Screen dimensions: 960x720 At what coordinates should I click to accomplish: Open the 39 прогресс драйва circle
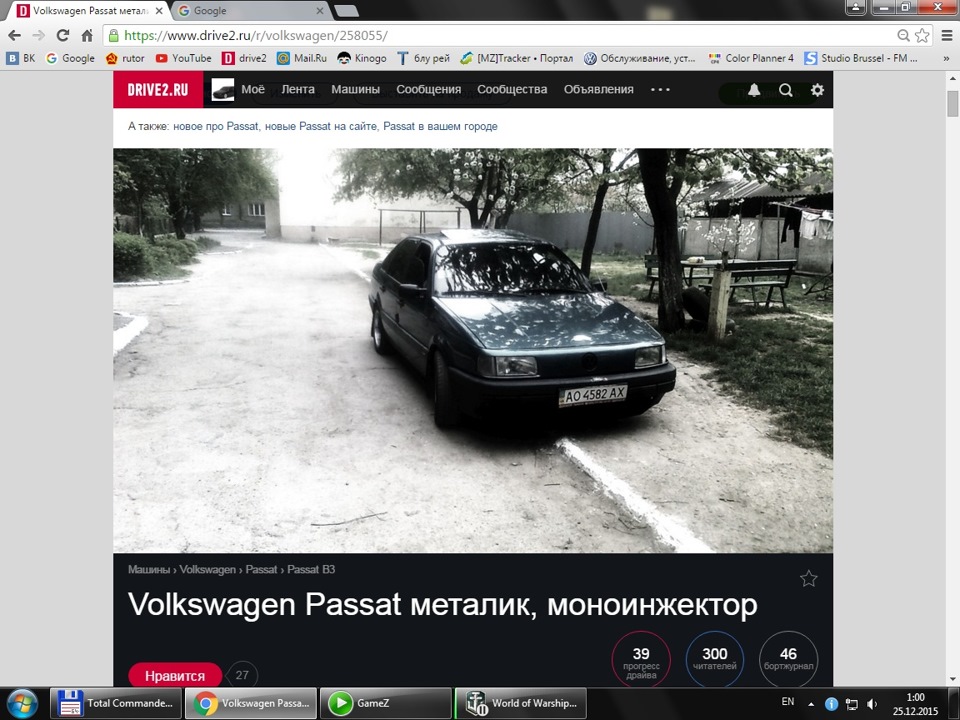tap(641, 660)
